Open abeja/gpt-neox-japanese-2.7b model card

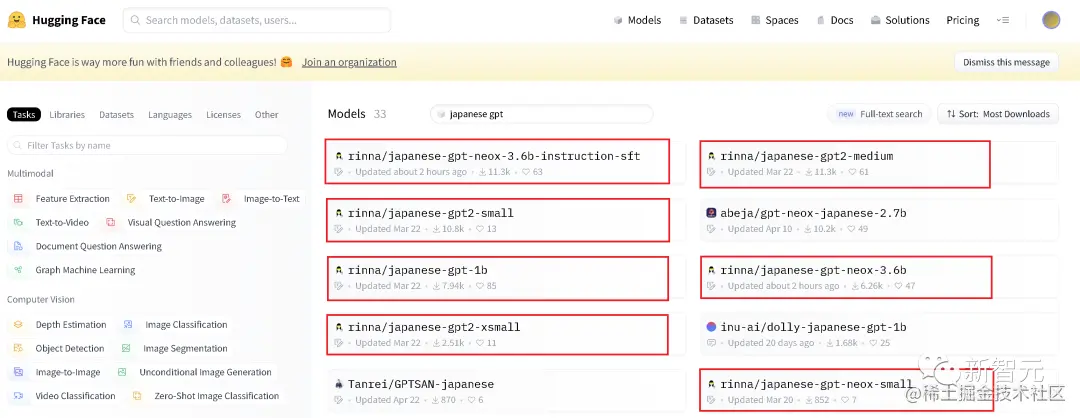tap(879, 220)
